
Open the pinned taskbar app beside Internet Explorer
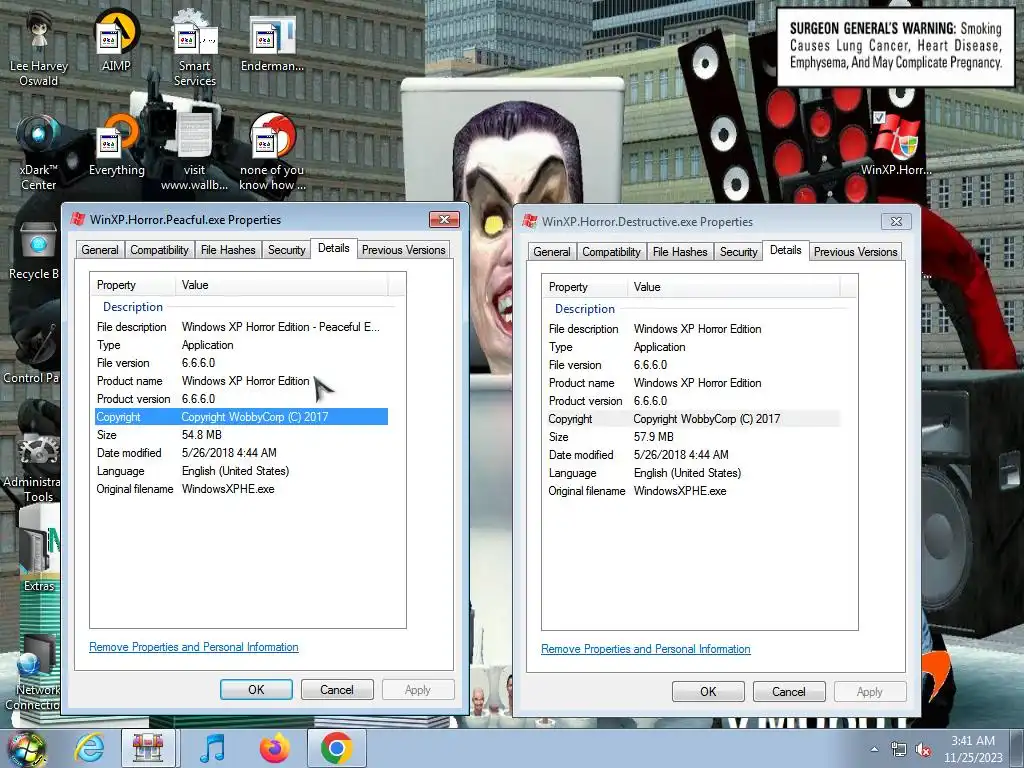(148, 748)
